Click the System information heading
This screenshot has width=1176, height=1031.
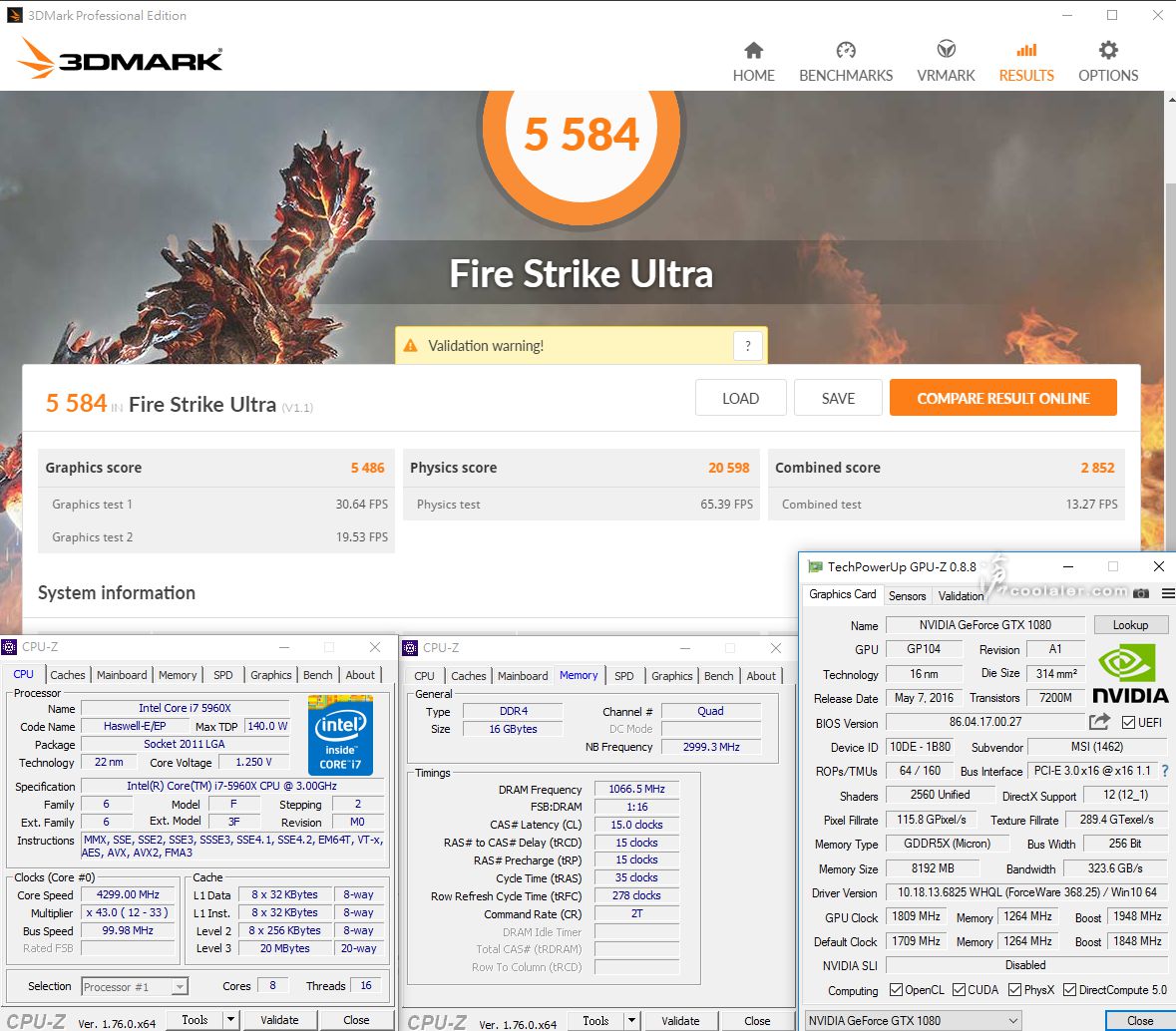click(x=117, y=592)
